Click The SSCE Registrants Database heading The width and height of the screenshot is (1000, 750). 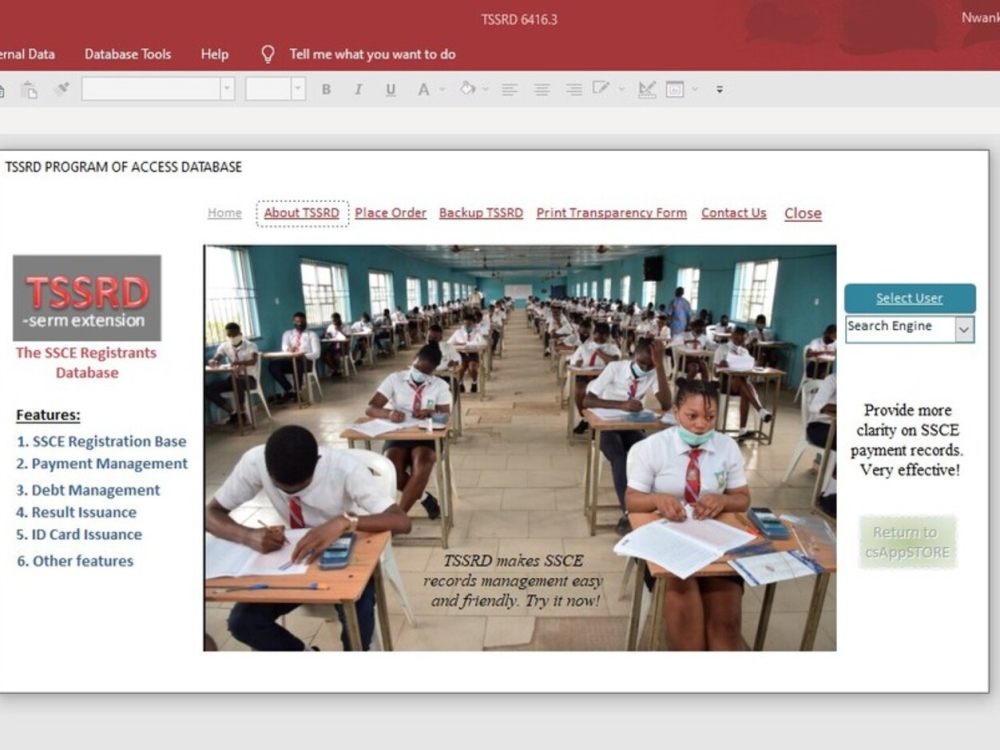pyautogui.click(x=86, y=362)
